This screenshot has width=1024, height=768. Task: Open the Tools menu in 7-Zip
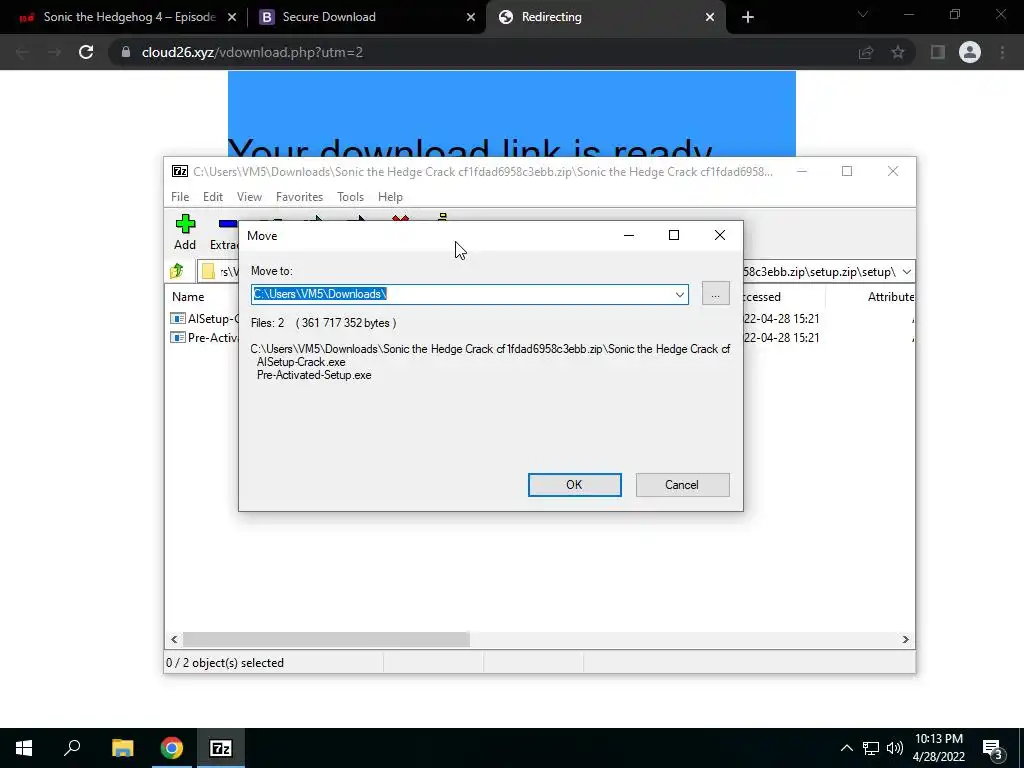(x=351, y=197)
